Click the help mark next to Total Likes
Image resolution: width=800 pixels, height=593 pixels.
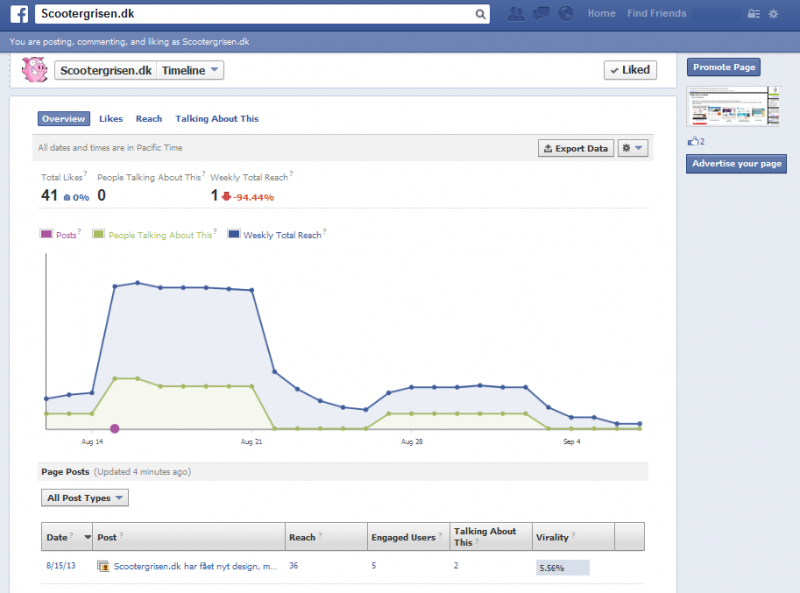(85, 174)
